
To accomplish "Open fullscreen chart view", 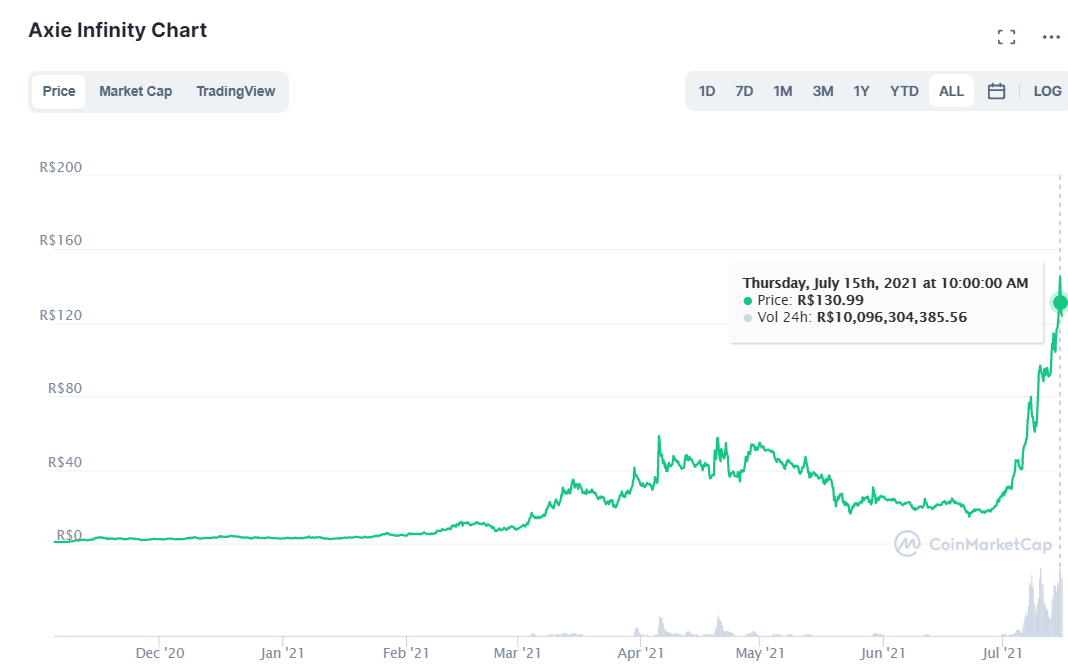I will coord(1006,37).
